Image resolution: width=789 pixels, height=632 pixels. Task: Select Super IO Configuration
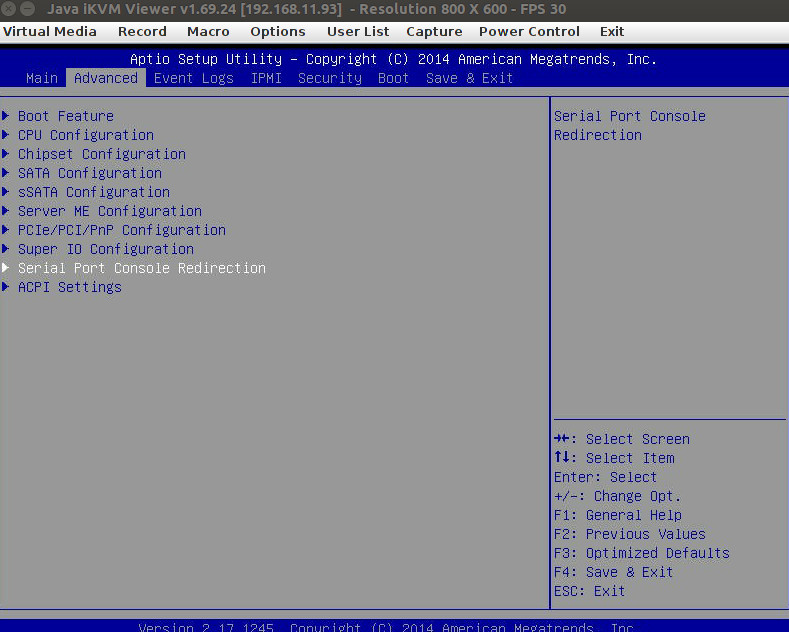coord(106,249)
